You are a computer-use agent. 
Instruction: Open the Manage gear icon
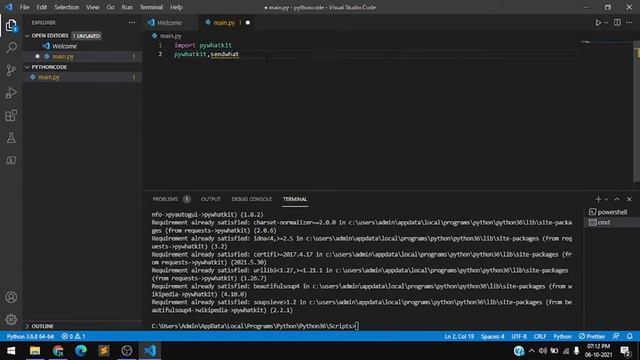pos(11,320)
